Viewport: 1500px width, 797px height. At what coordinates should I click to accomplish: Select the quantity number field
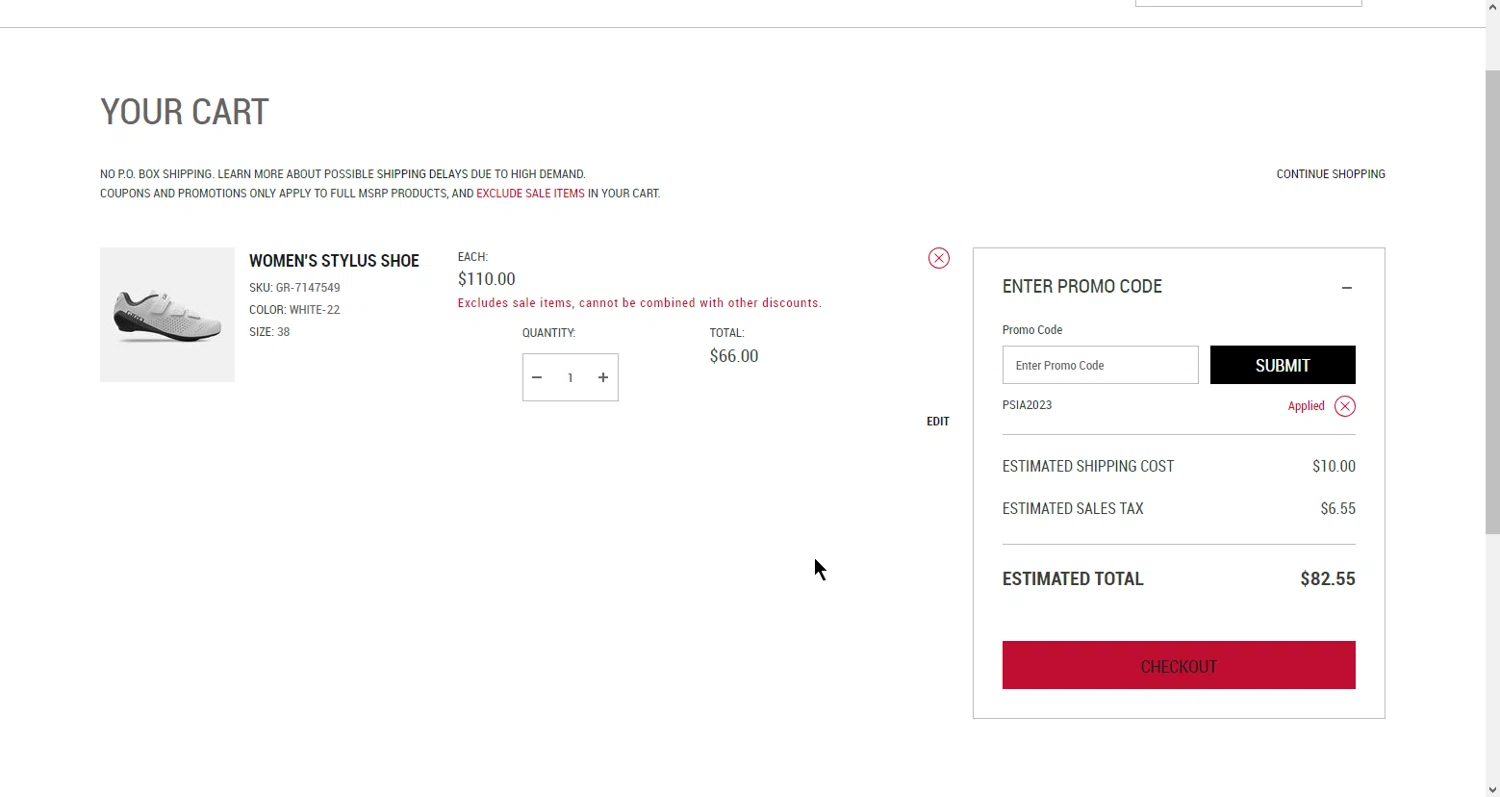coord(570,377)
